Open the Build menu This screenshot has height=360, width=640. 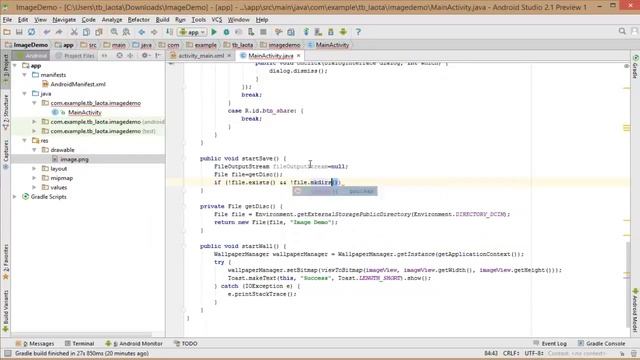[162, 20]
